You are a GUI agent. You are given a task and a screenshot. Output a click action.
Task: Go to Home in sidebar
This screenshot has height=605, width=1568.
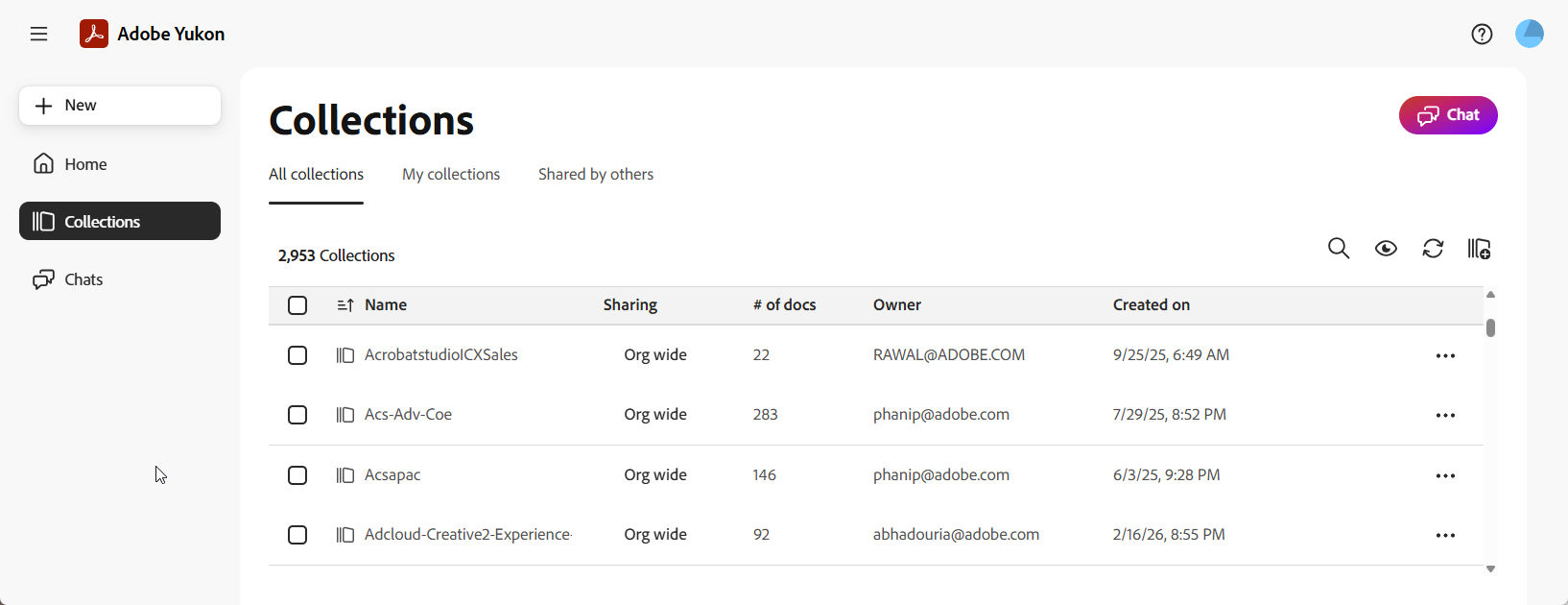(120, 164)
